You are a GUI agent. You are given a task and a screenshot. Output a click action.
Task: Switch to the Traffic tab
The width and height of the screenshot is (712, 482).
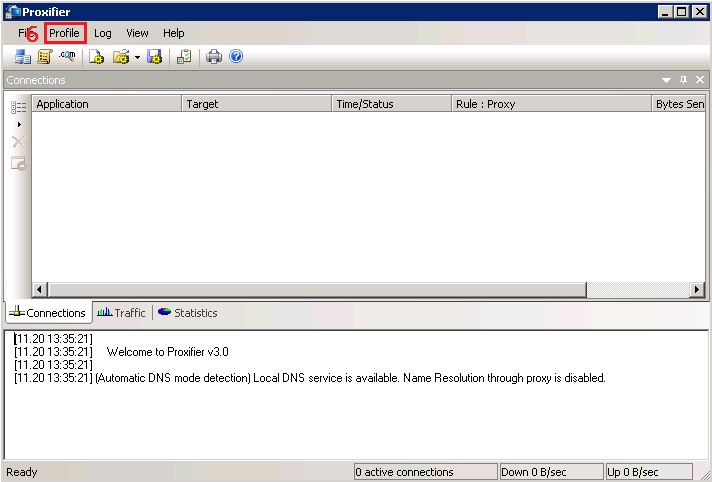(121, 313)
